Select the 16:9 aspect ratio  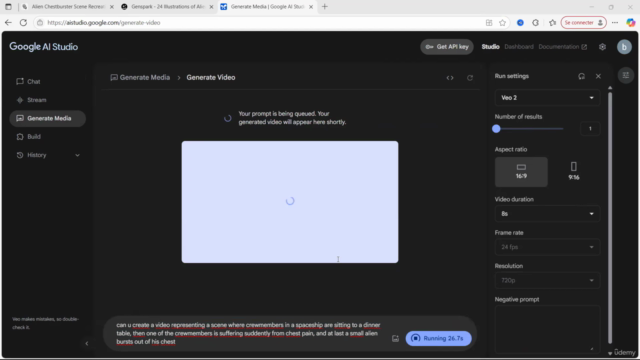point(521,172)
